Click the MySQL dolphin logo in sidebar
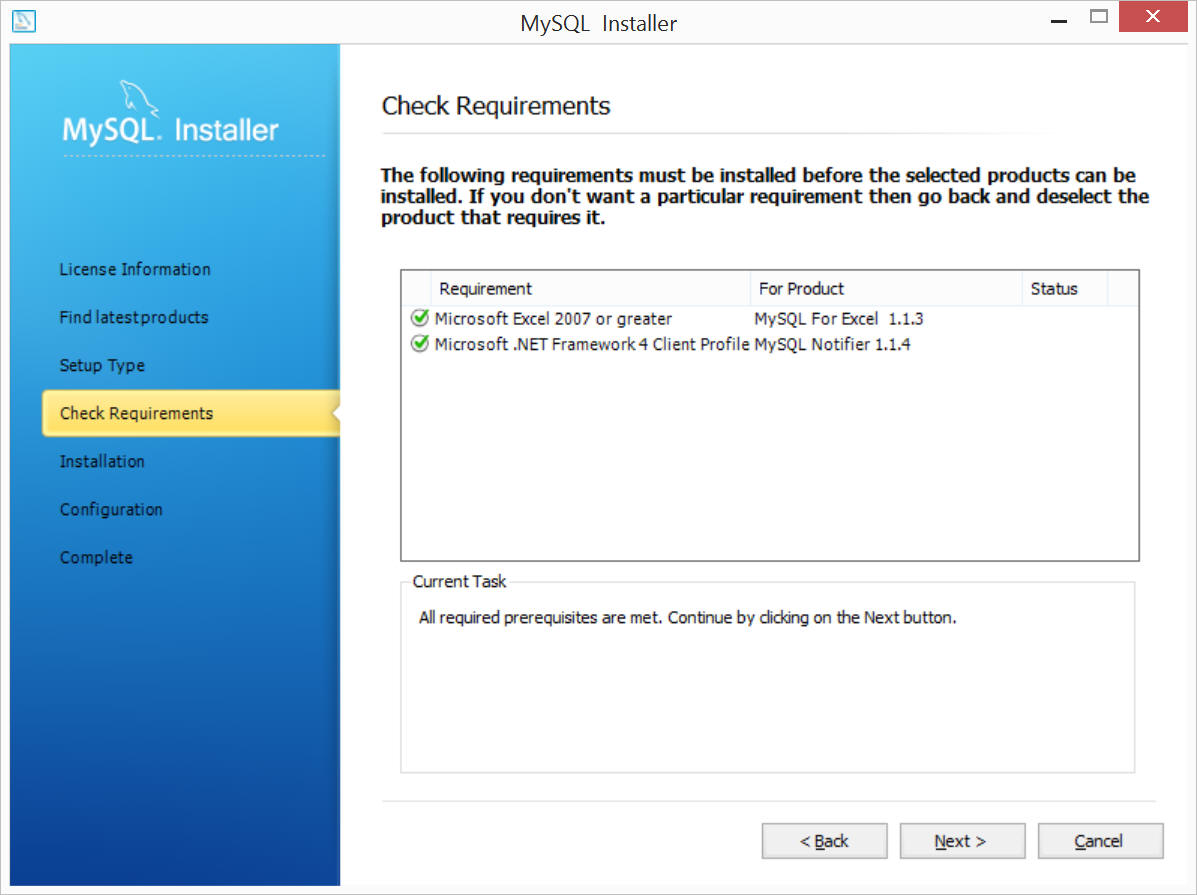 click(x=139, y=99)
